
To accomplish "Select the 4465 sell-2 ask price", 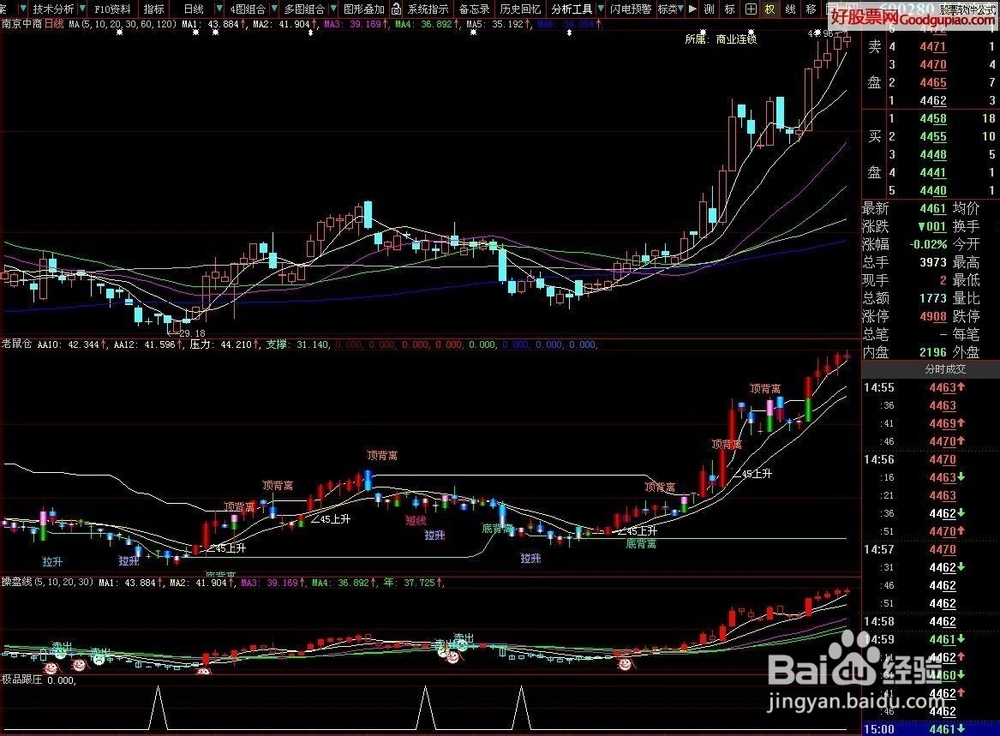I will coord(932,82).
